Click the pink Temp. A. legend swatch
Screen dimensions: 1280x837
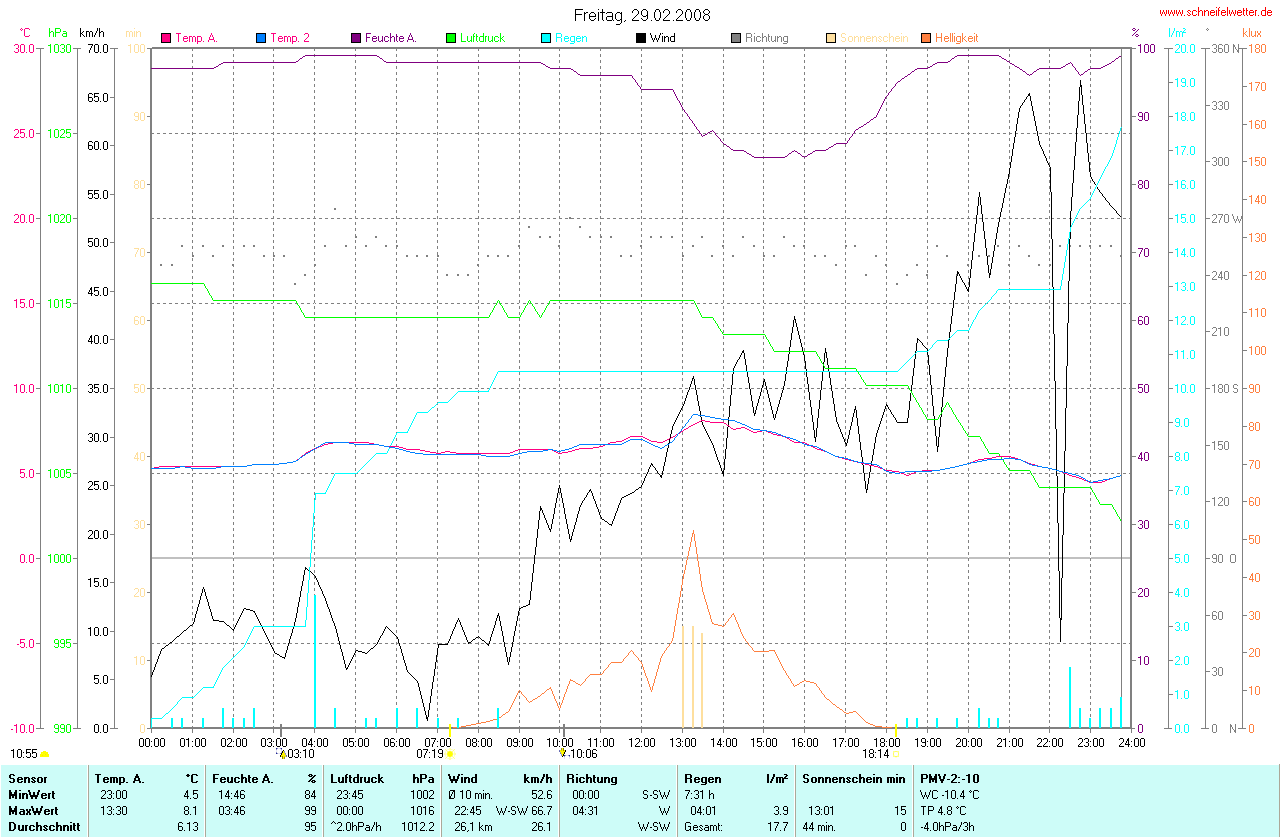[x=166, y=38]
